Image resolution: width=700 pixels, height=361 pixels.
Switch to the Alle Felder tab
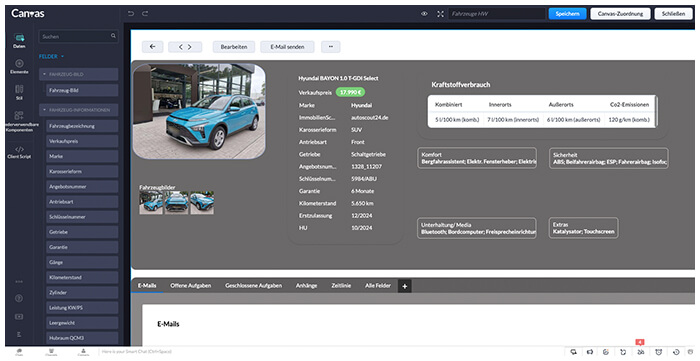click(378, 286)
